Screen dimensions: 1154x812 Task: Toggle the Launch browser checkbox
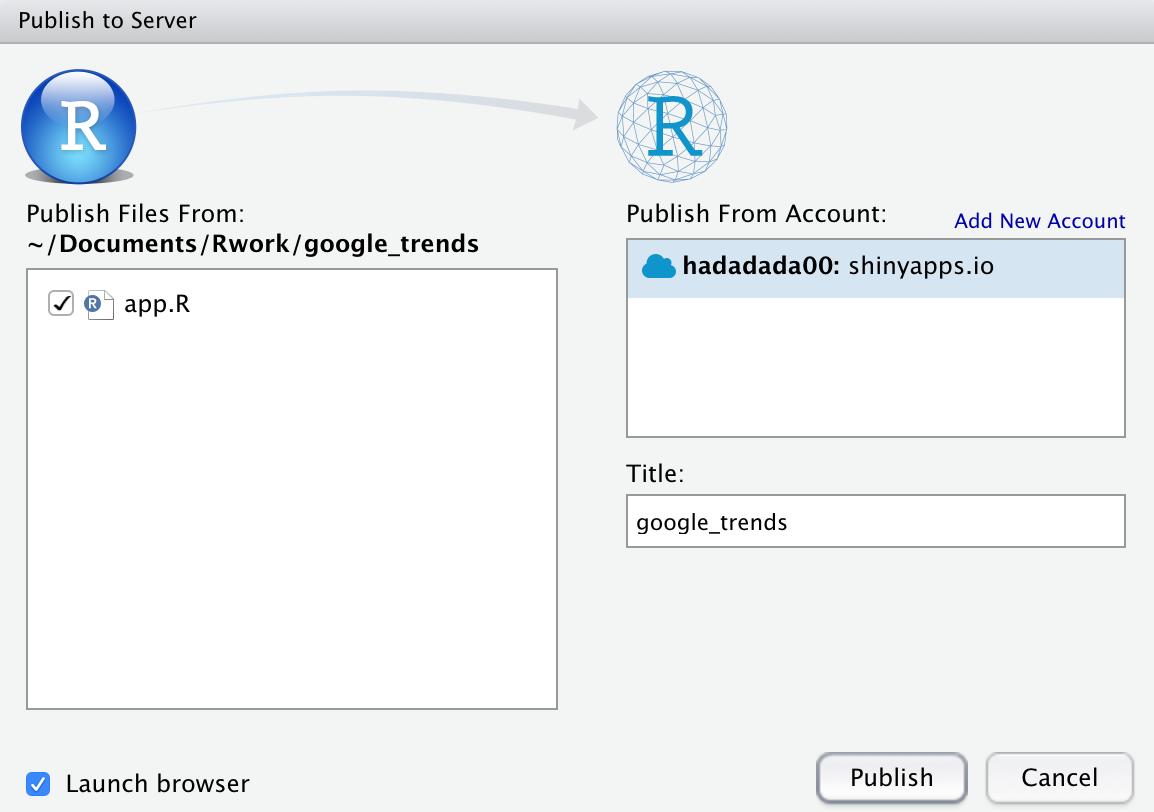(38, 784)
